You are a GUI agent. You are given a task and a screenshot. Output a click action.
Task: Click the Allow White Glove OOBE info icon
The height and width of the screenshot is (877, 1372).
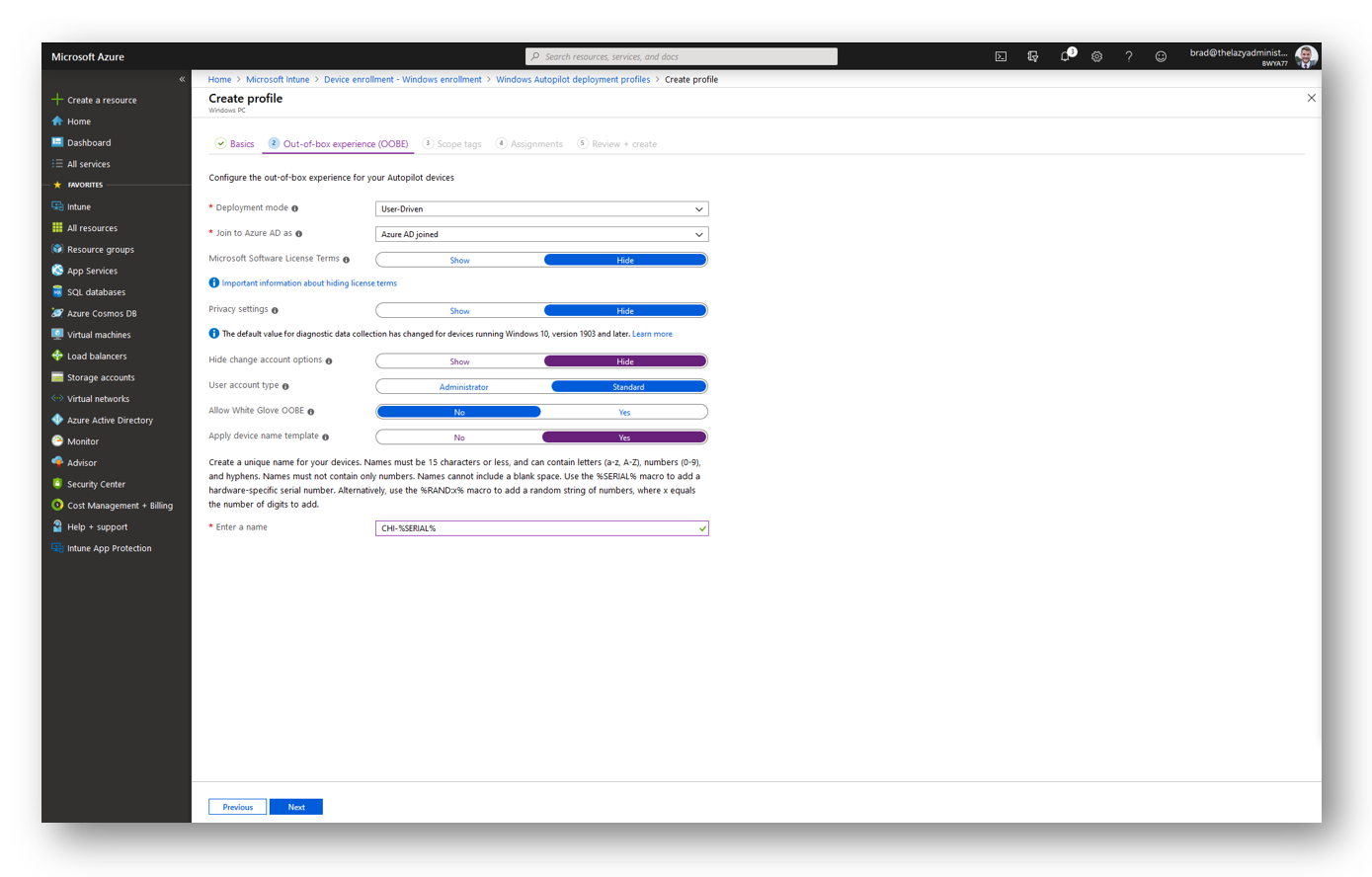pyautogui.click(x=310, y=412)
